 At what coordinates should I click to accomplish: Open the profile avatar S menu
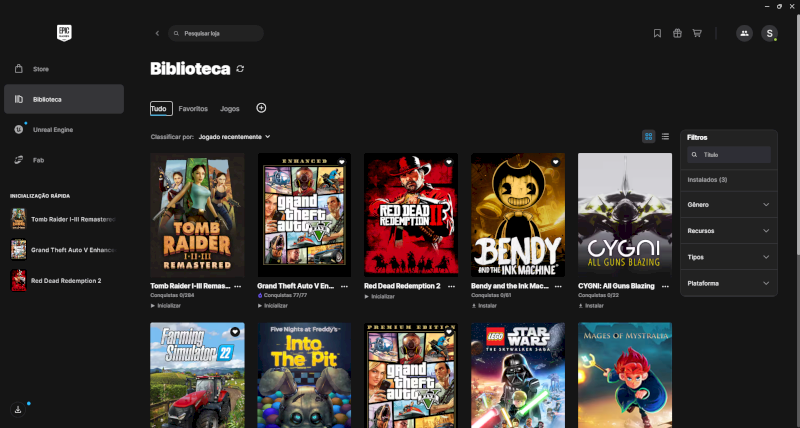pyautogui.click(x=769, y=33)
